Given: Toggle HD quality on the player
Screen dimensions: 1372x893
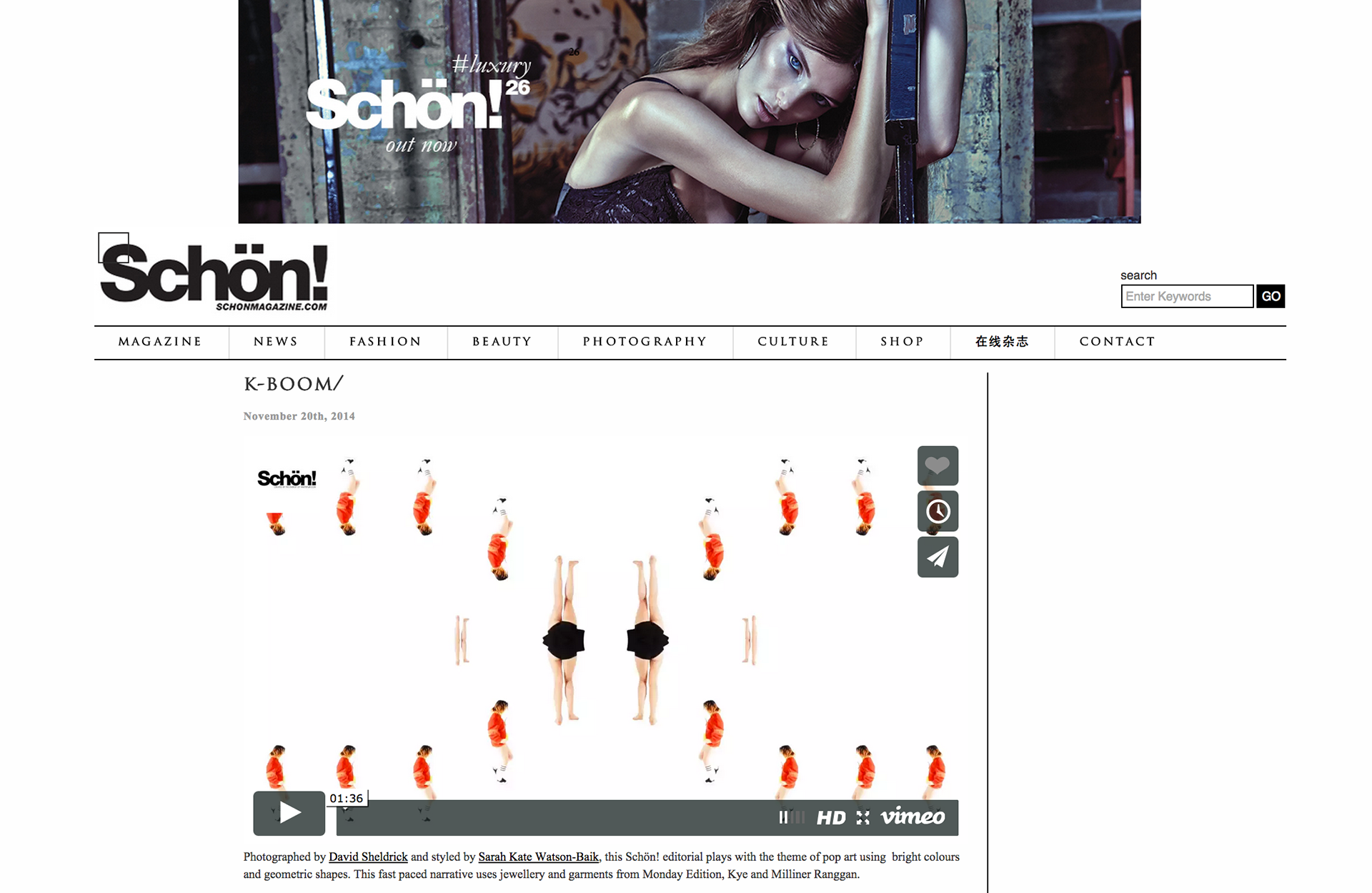Looking at the screenshot, I should pyautogui.click(x=831, y=817).
